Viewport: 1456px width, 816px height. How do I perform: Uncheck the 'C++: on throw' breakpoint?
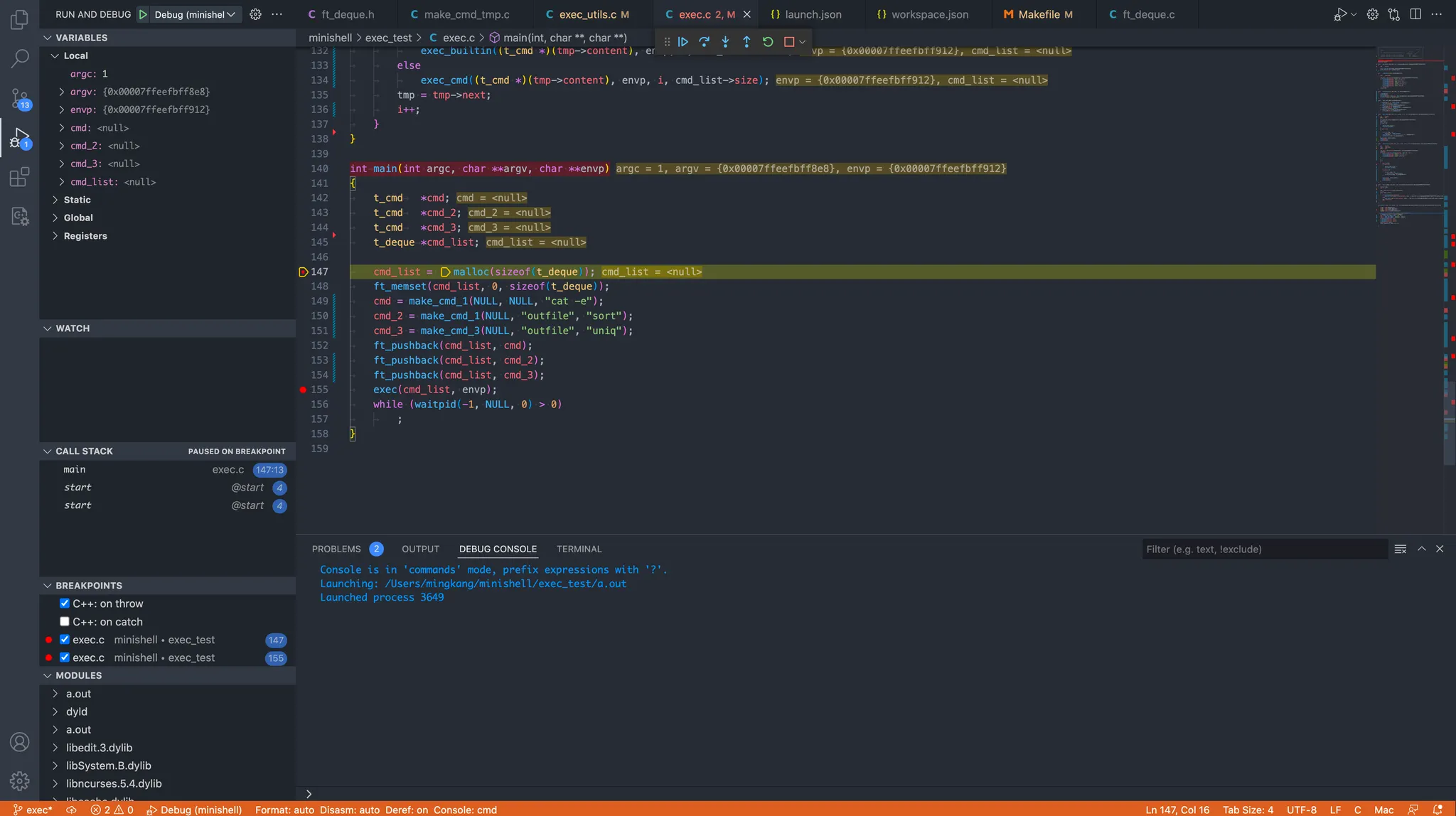65,603
